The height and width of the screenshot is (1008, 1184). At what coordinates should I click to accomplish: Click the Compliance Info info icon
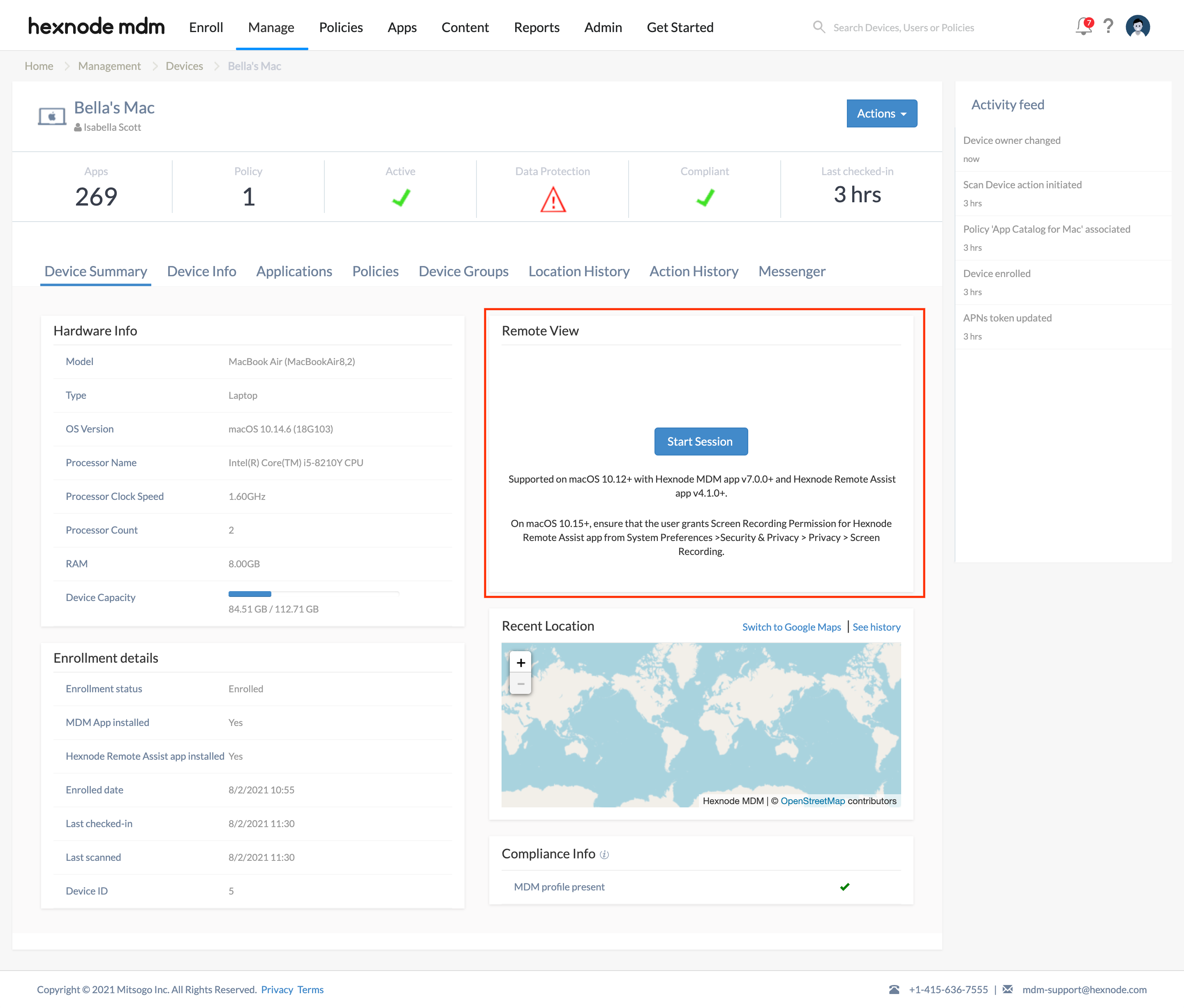pyautogui.click(x=604, y=854)
